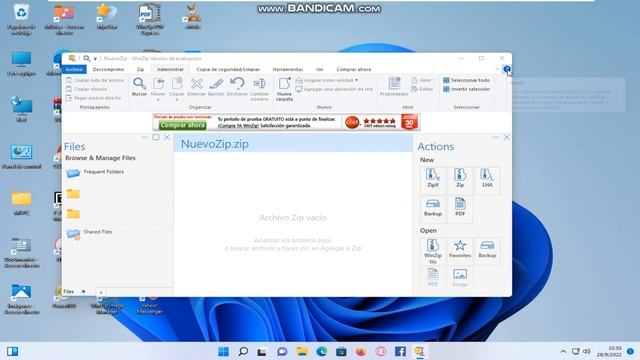640x360 pixels.
Task: Click the WinZip file icon under Open
Action: [433, 251]
